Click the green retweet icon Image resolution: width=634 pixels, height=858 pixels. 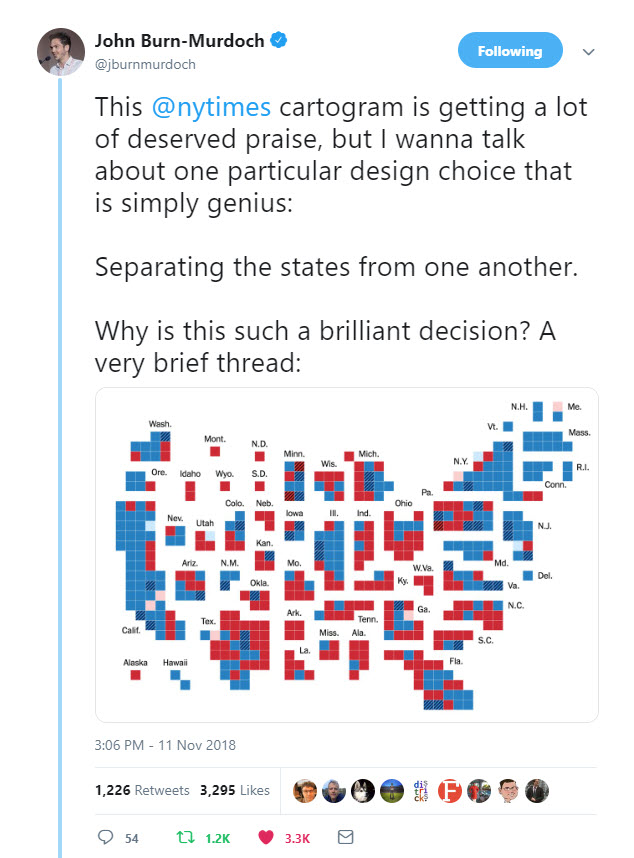tap(183, 837)
